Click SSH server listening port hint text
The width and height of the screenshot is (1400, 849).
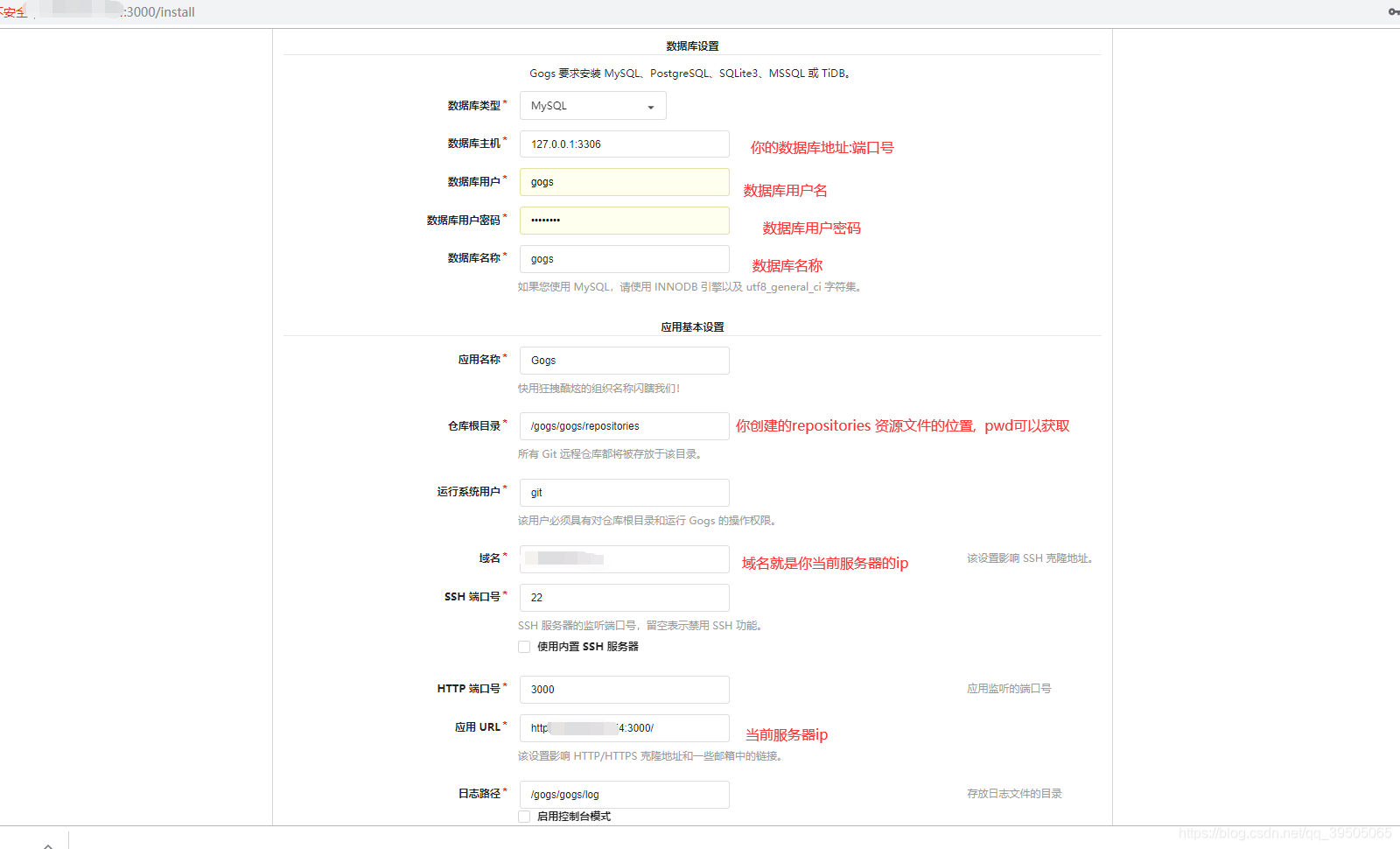[641, 626]
